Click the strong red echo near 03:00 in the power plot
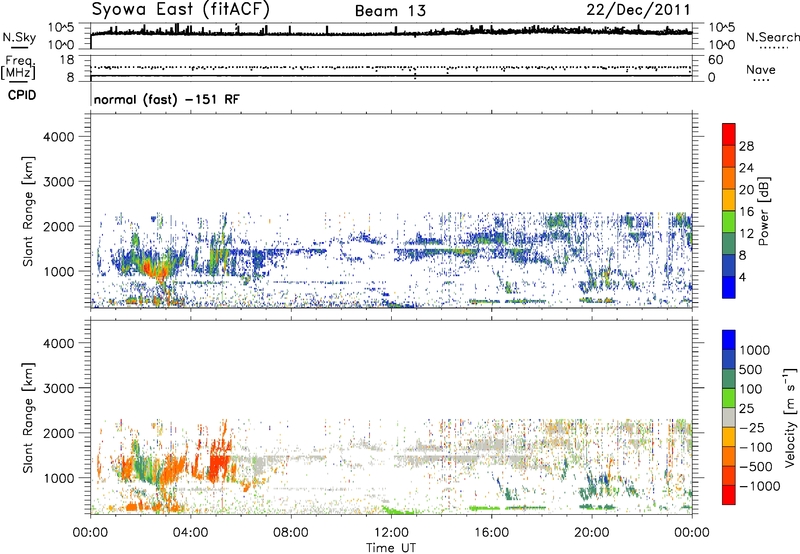The image size is (800, 554). click(154, 268)
